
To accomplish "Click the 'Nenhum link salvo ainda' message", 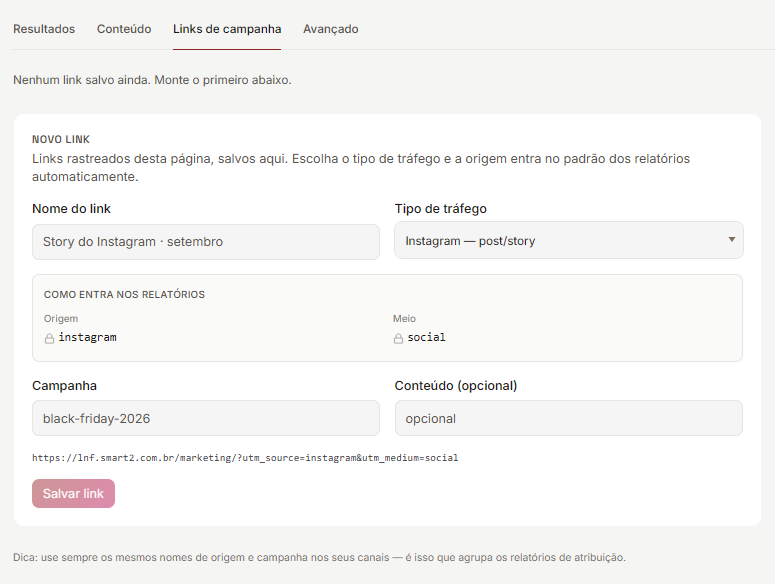I will pyautogui.click(x=152, y=80).
